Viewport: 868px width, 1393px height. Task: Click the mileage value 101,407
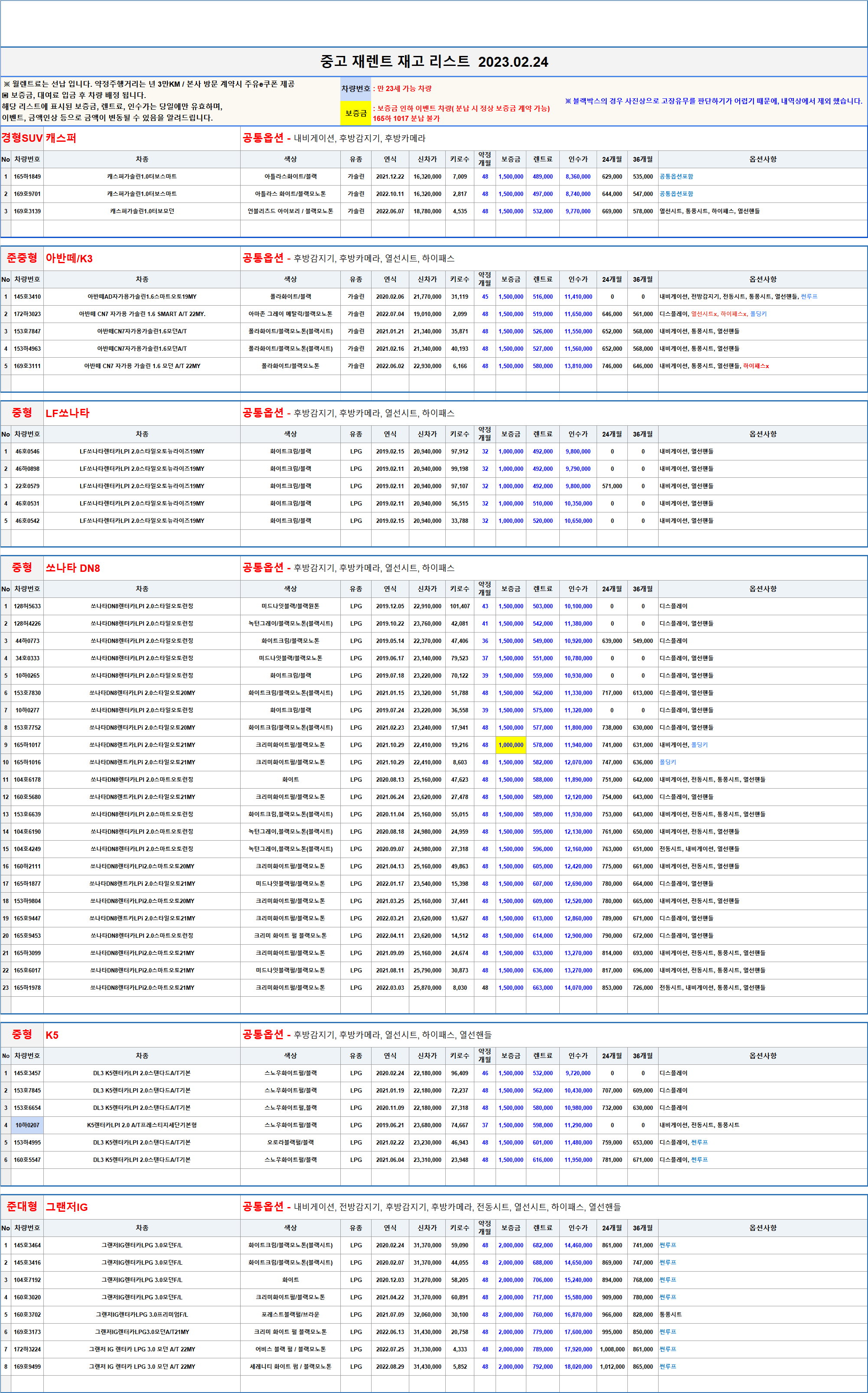pyautogui.click(x=460, y=606)
